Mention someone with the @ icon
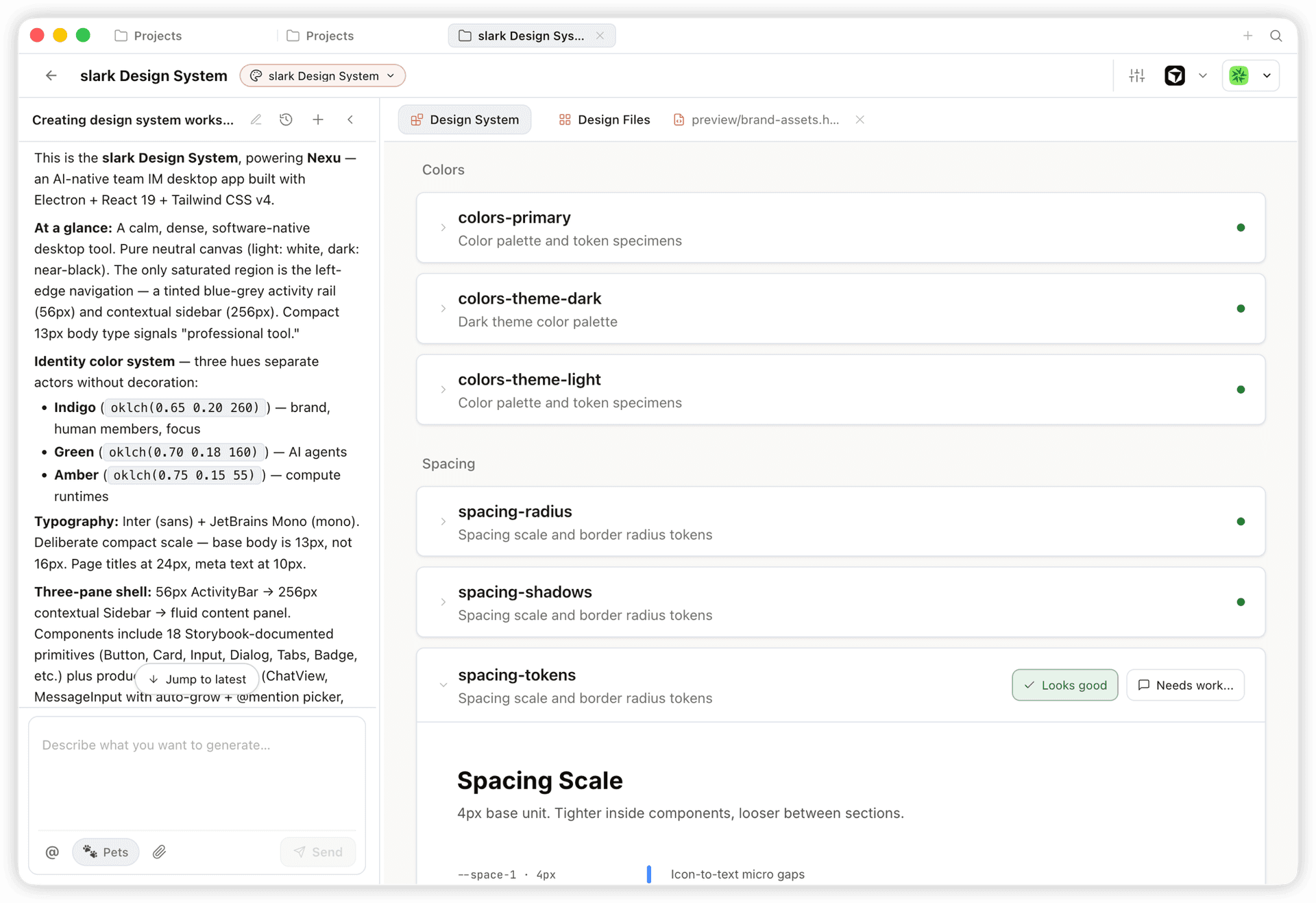1316x903 pixels. (x=52, y=852)
